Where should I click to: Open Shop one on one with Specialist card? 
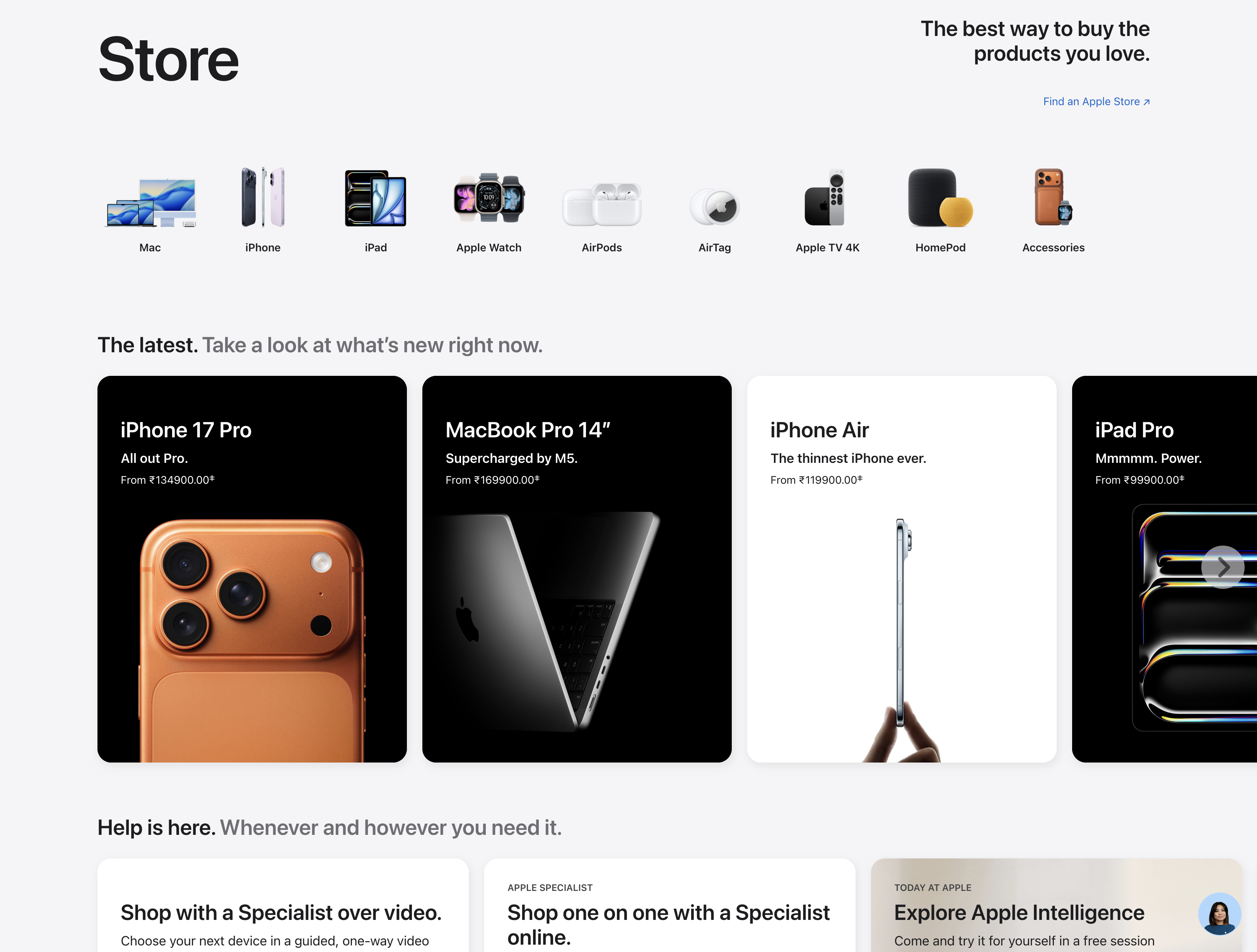tap(669, 906)
